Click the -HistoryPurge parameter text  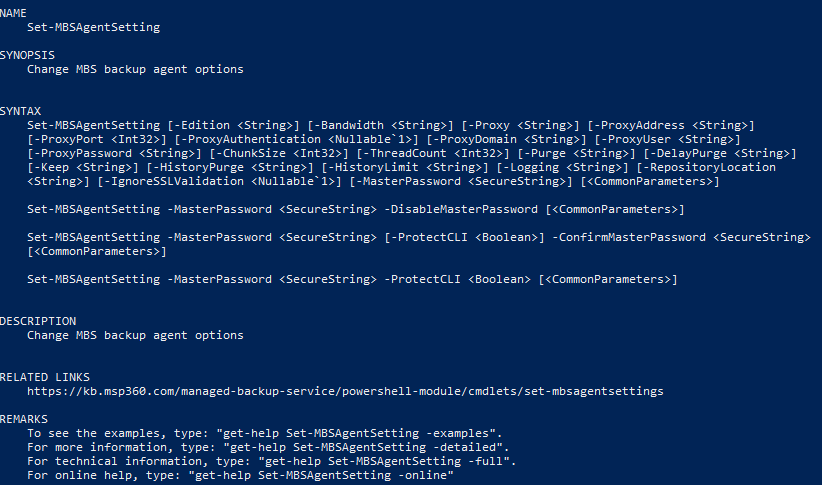coord(198,167)
